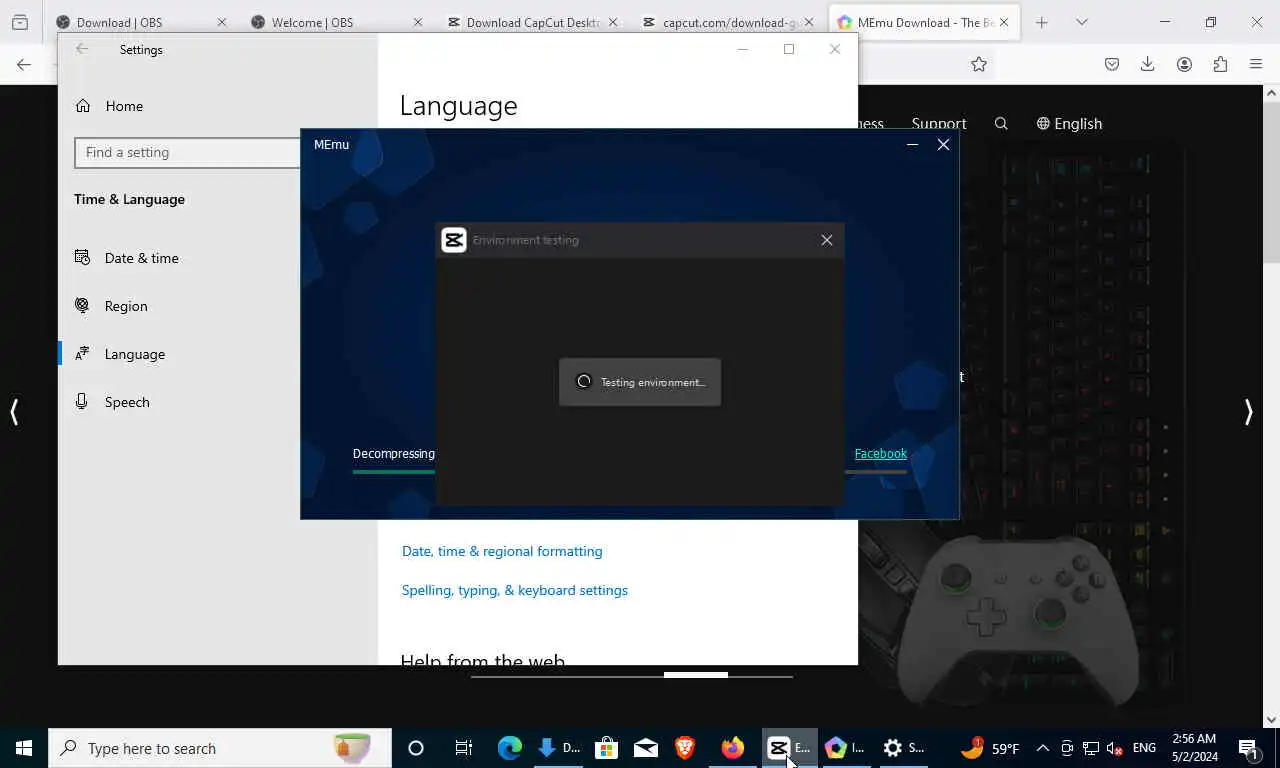
Task: Open the Pocket save icon
Action: click(x=1112, y=64)
